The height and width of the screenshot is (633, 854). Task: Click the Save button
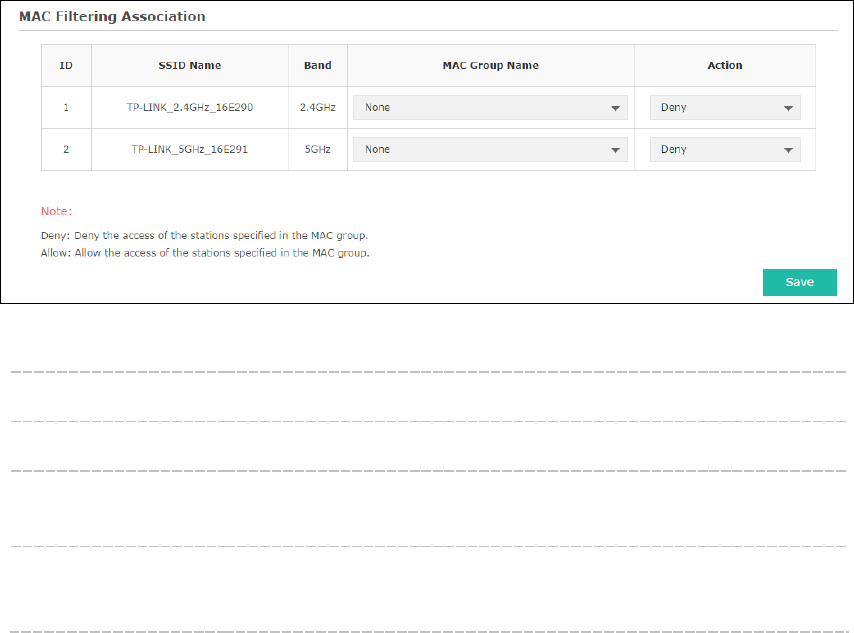pos(800,282)
